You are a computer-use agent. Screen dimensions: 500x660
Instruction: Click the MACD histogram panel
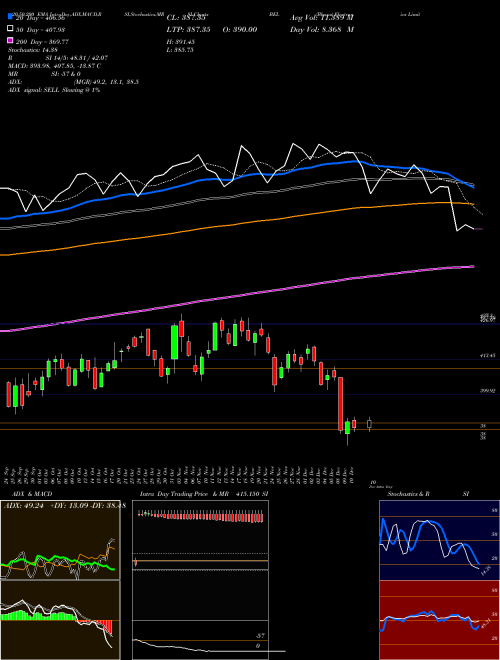60,620
